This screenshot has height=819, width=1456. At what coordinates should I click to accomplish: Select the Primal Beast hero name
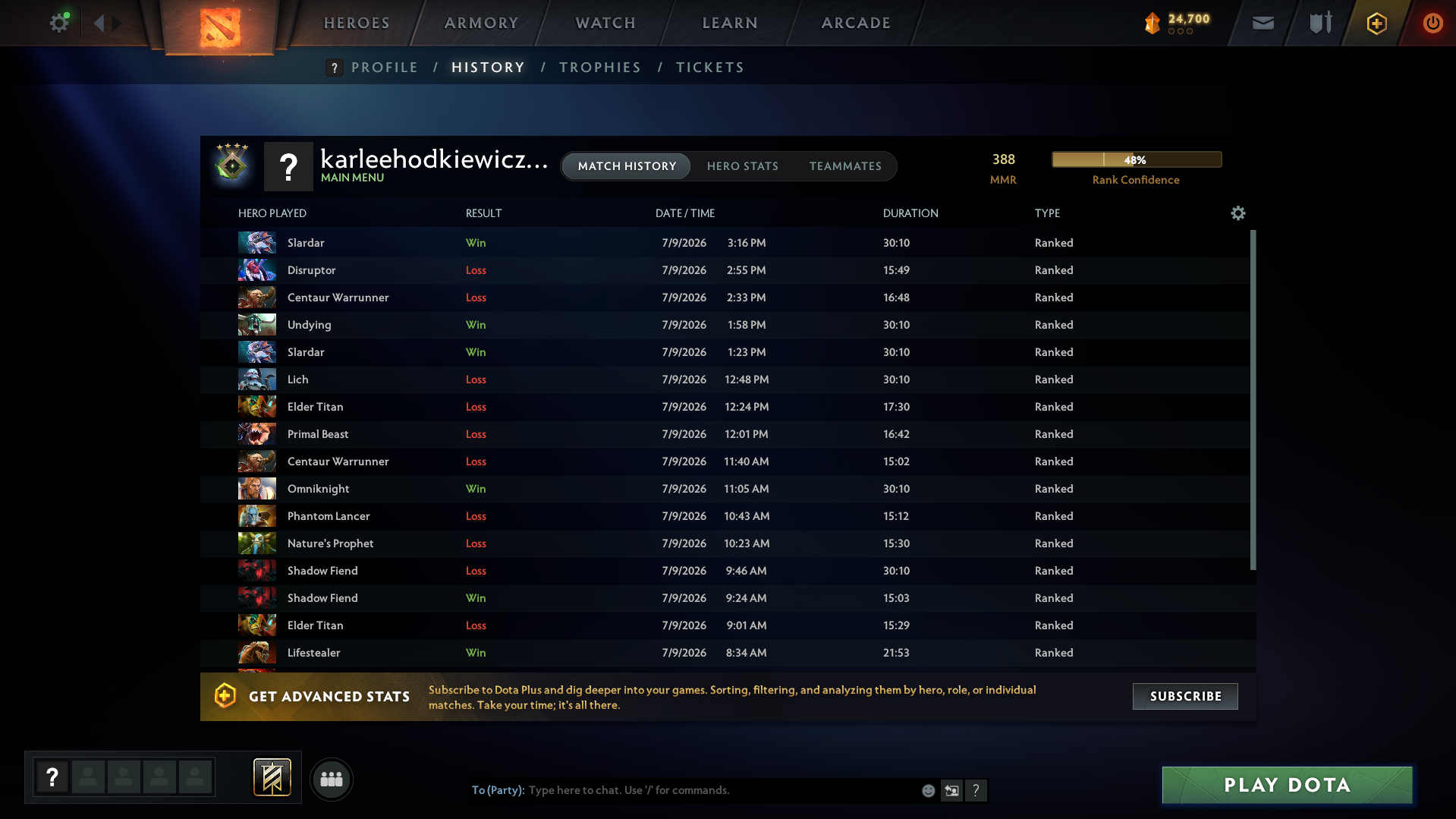[x=318, y=434]
